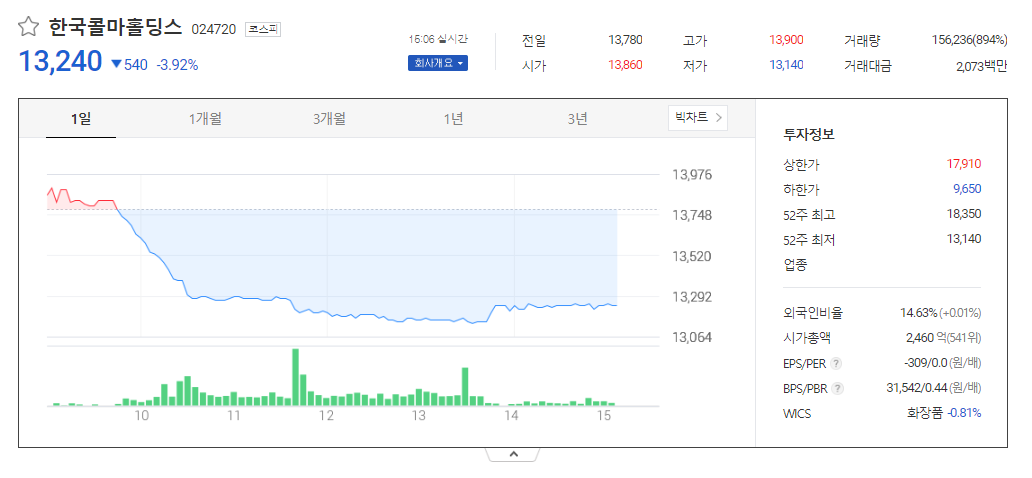This screenshot has height=478, width=1032.
Task: Switch to the 3개월 chart tab
Action: [329, 119]
